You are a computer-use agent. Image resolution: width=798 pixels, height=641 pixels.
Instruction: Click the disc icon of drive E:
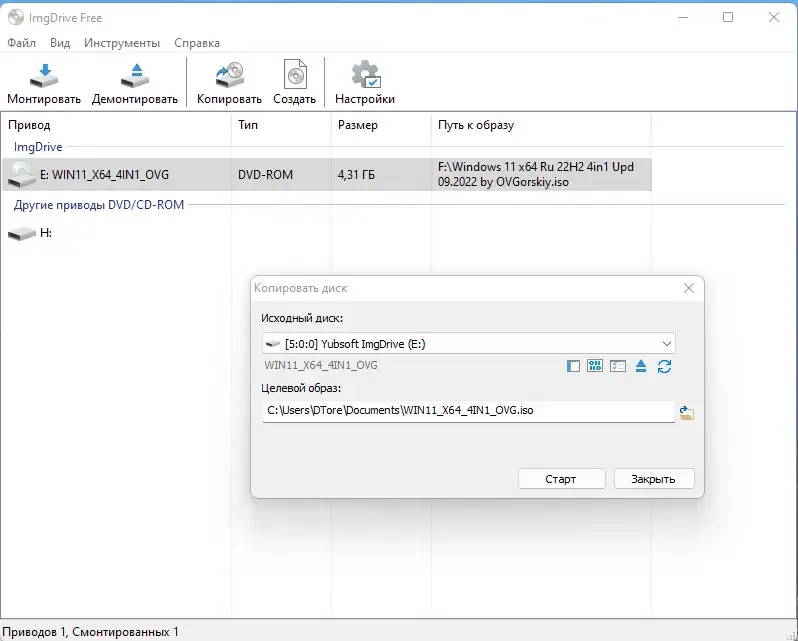21,174
